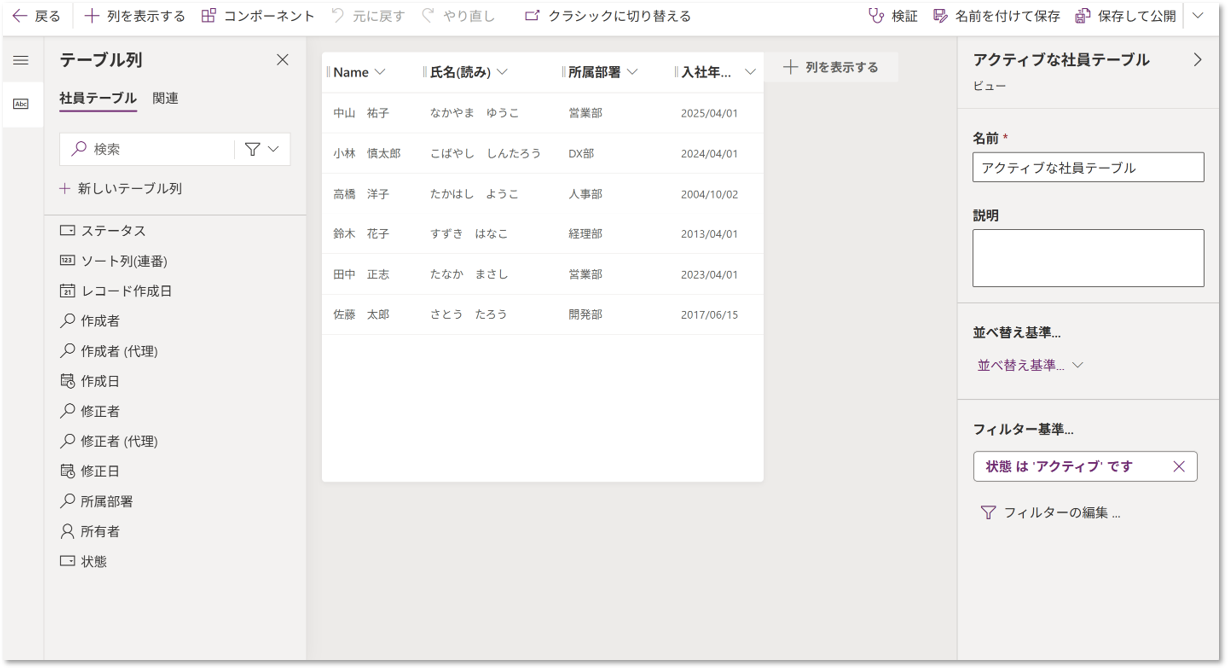Screen dimensions: 1228x669
Task: Click + 新しいテーブル列 link
Action: click(x=121, y=188)
